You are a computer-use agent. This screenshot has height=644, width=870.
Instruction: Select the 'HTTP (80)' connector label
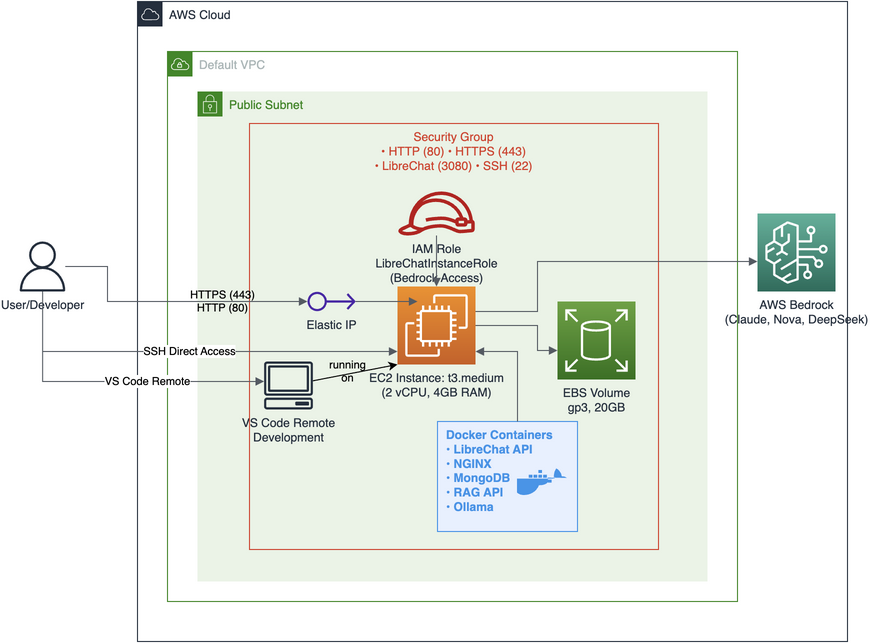pyautogui.click(x=222, y=308)
